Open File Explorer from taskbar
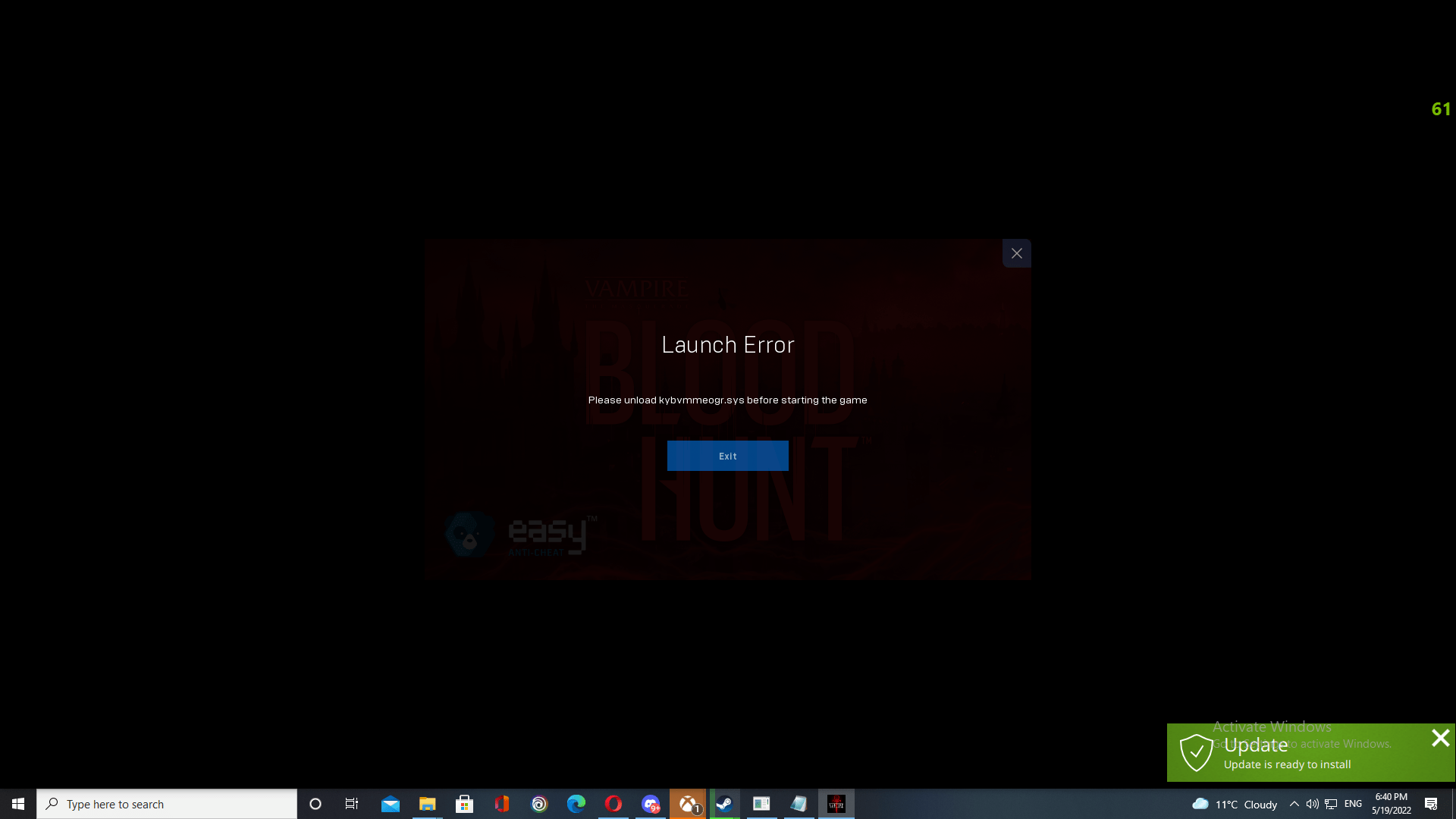 click(x=427, y=804)
